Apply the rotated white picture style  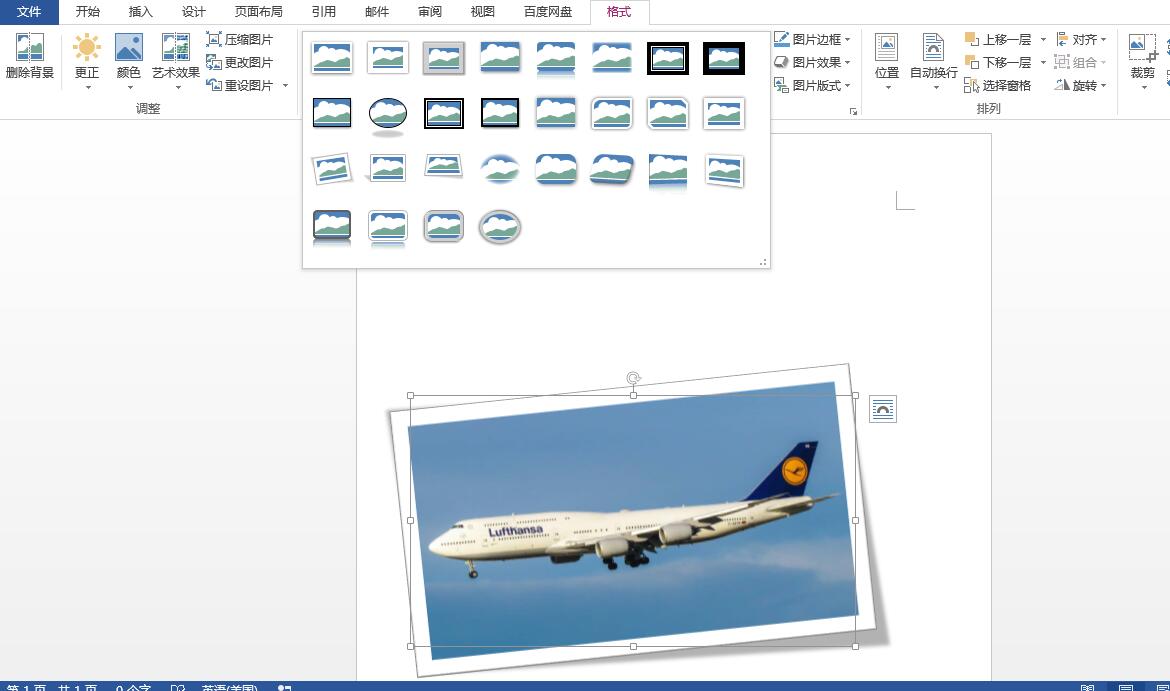332,170
